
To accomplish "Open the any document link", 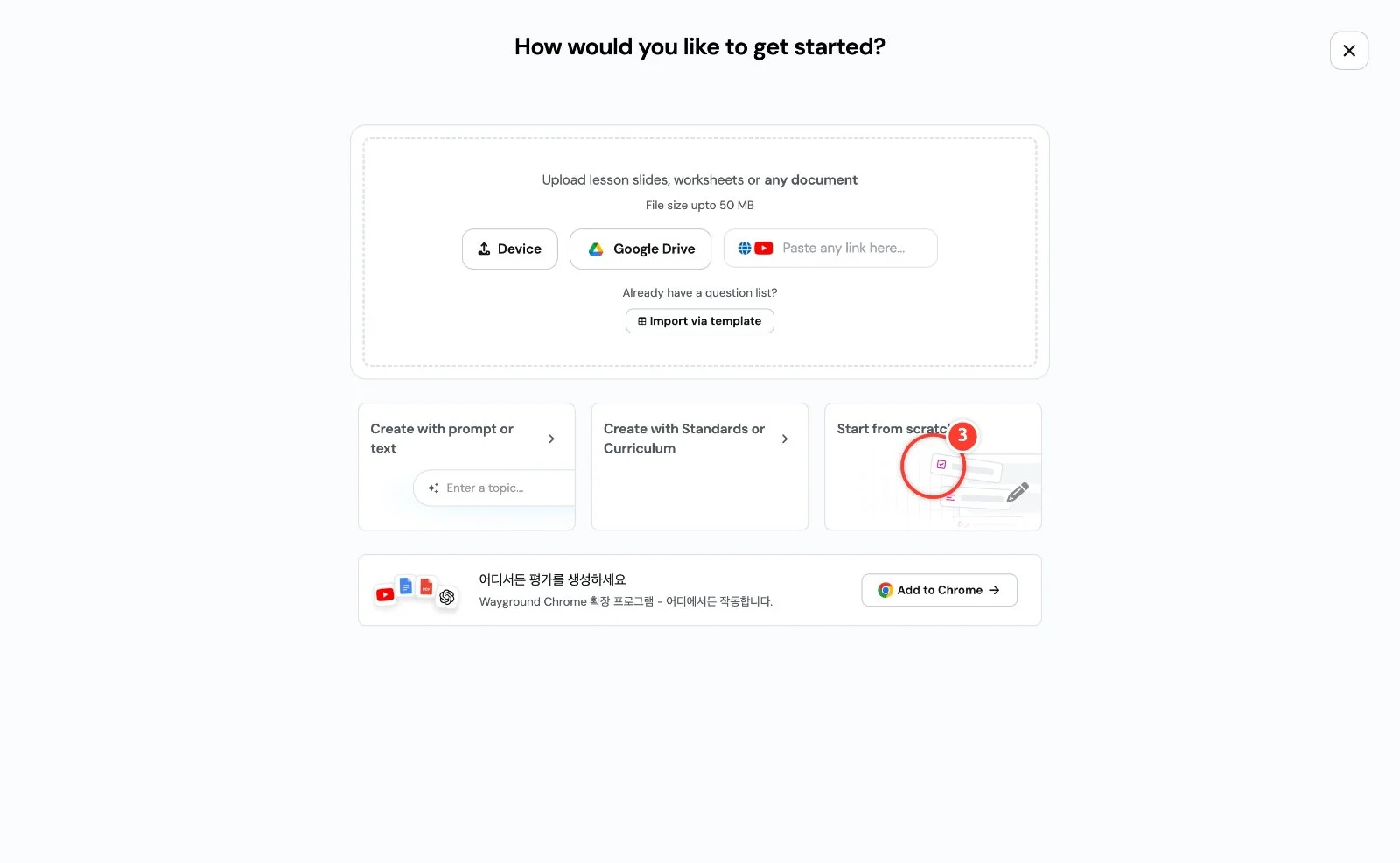I will pyautogui.click(x=811, y=179).
